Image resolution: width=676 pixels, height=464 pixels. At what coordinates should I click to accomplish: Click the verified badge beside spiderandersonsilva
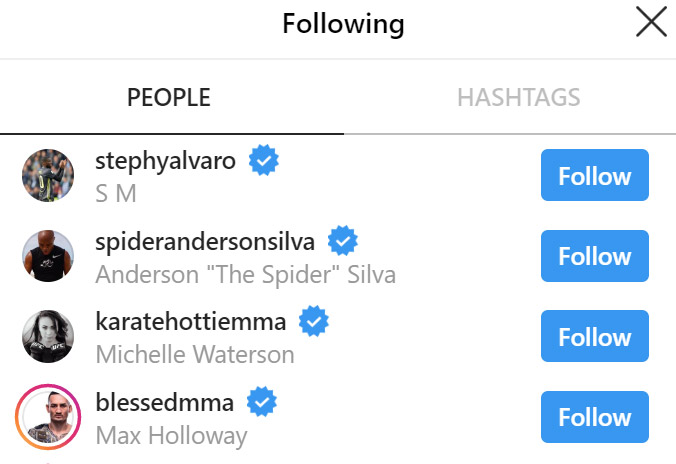click(x=343, y=241)
